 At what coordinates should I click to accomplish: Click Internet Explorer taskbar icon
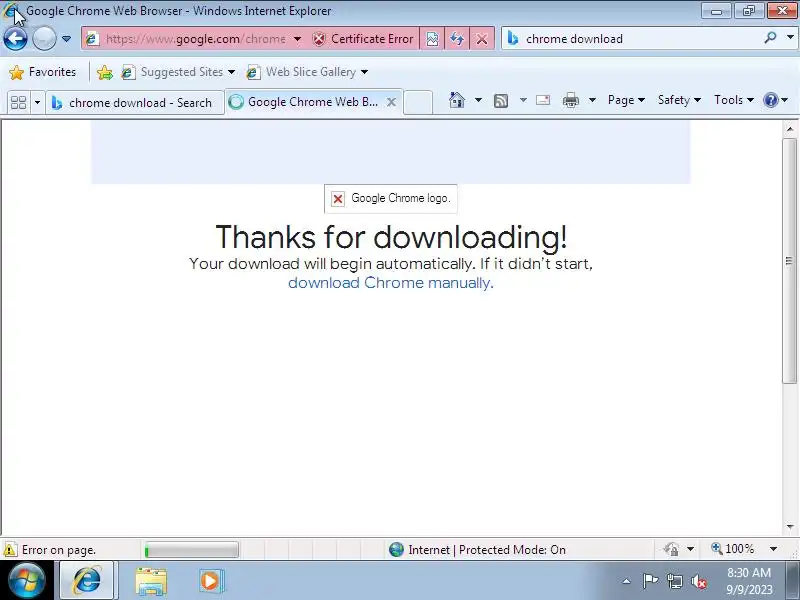(87, 581)
